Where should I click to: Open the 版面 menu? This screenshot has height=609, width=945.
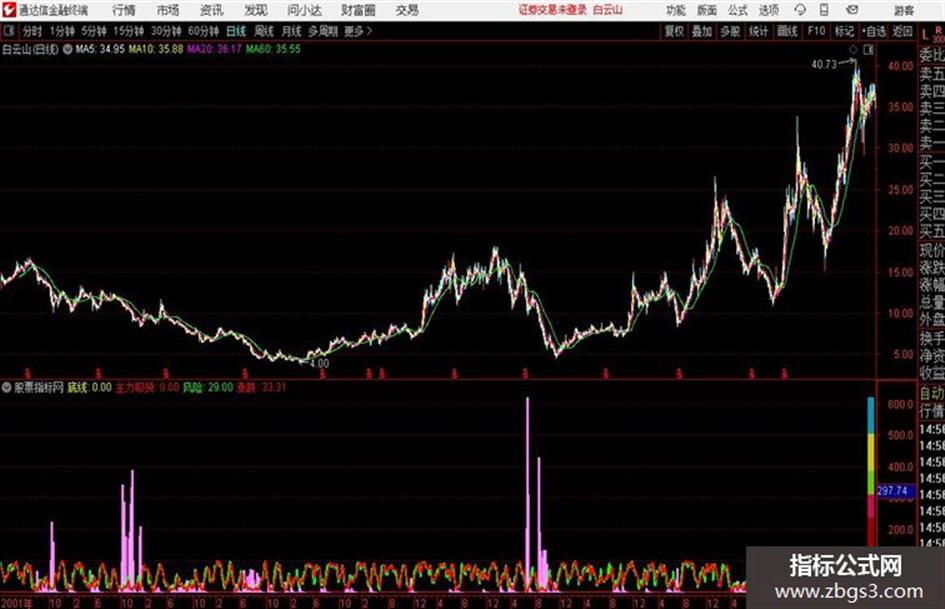click(706, 10)
